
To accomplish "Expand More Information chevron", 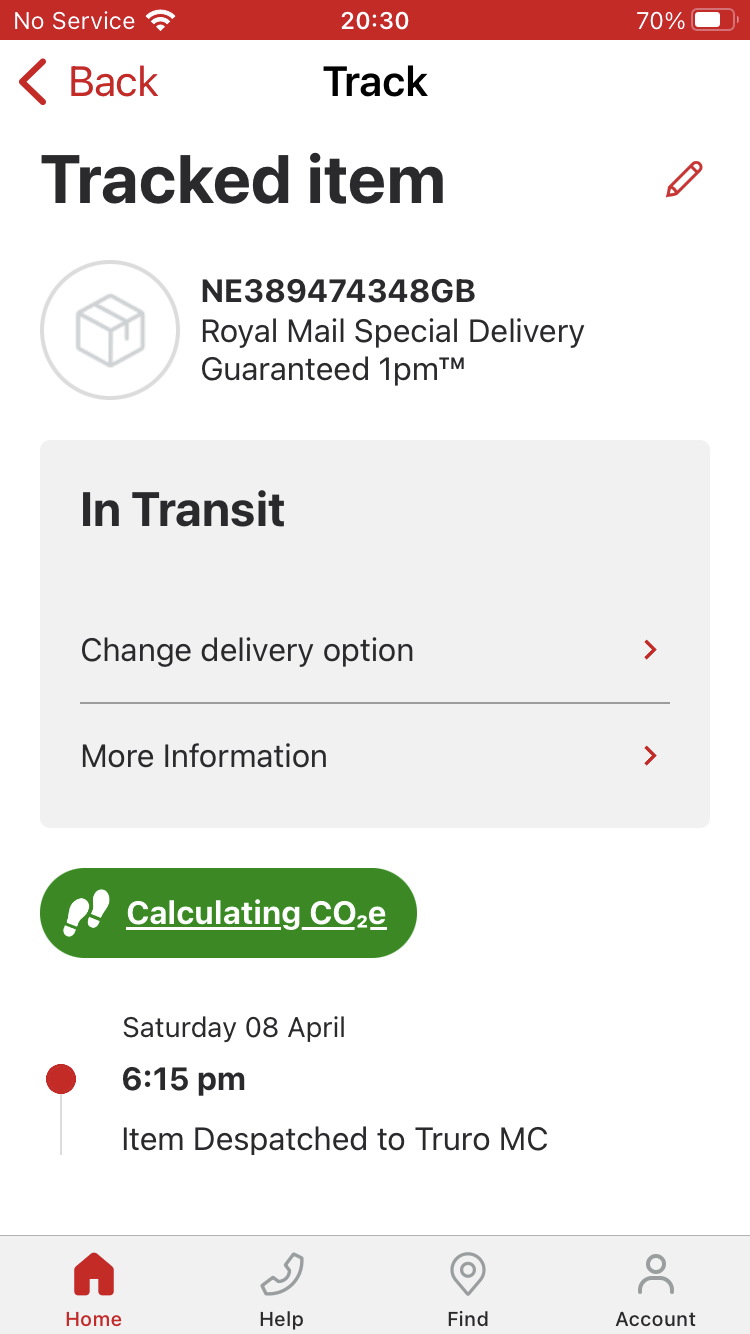I will click(x=650, y=756).
